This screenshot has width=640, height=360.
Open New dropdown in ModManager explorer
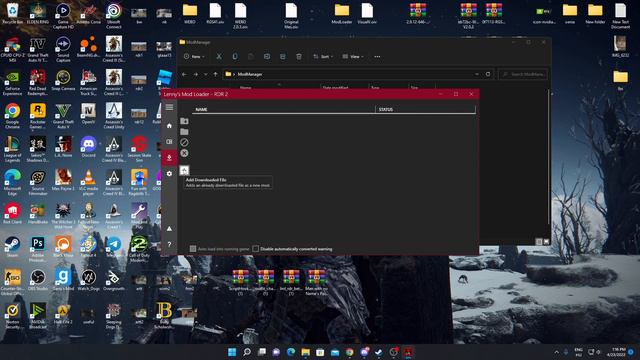tap(194, 57)
